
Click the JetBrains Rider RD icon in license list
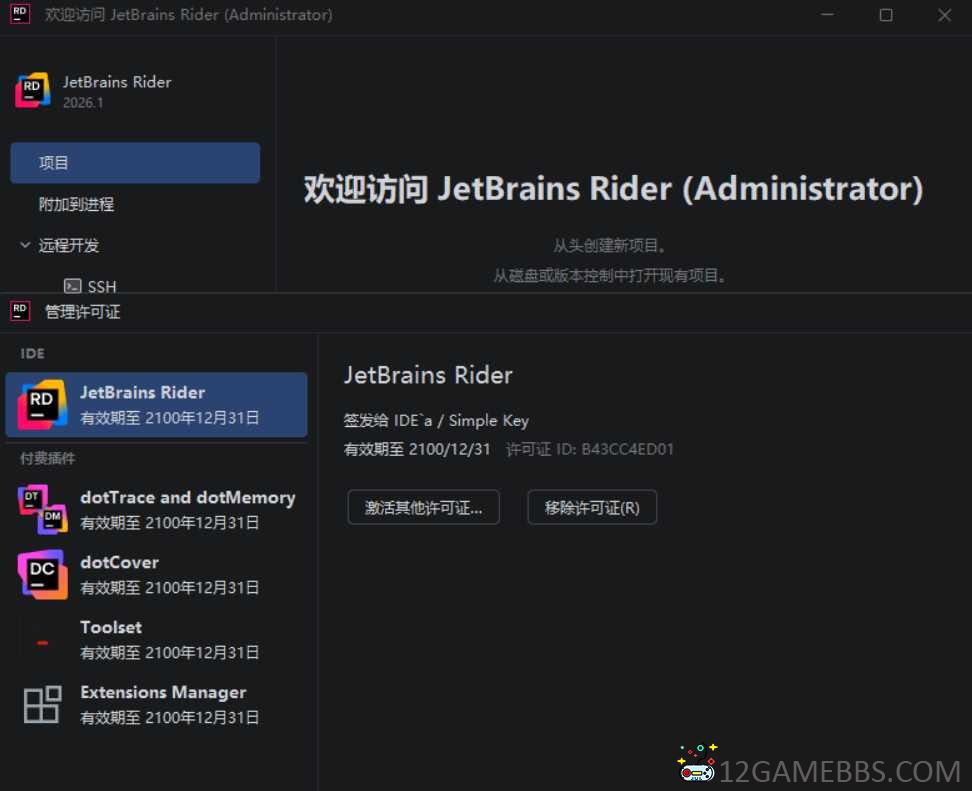coord(42,405)
